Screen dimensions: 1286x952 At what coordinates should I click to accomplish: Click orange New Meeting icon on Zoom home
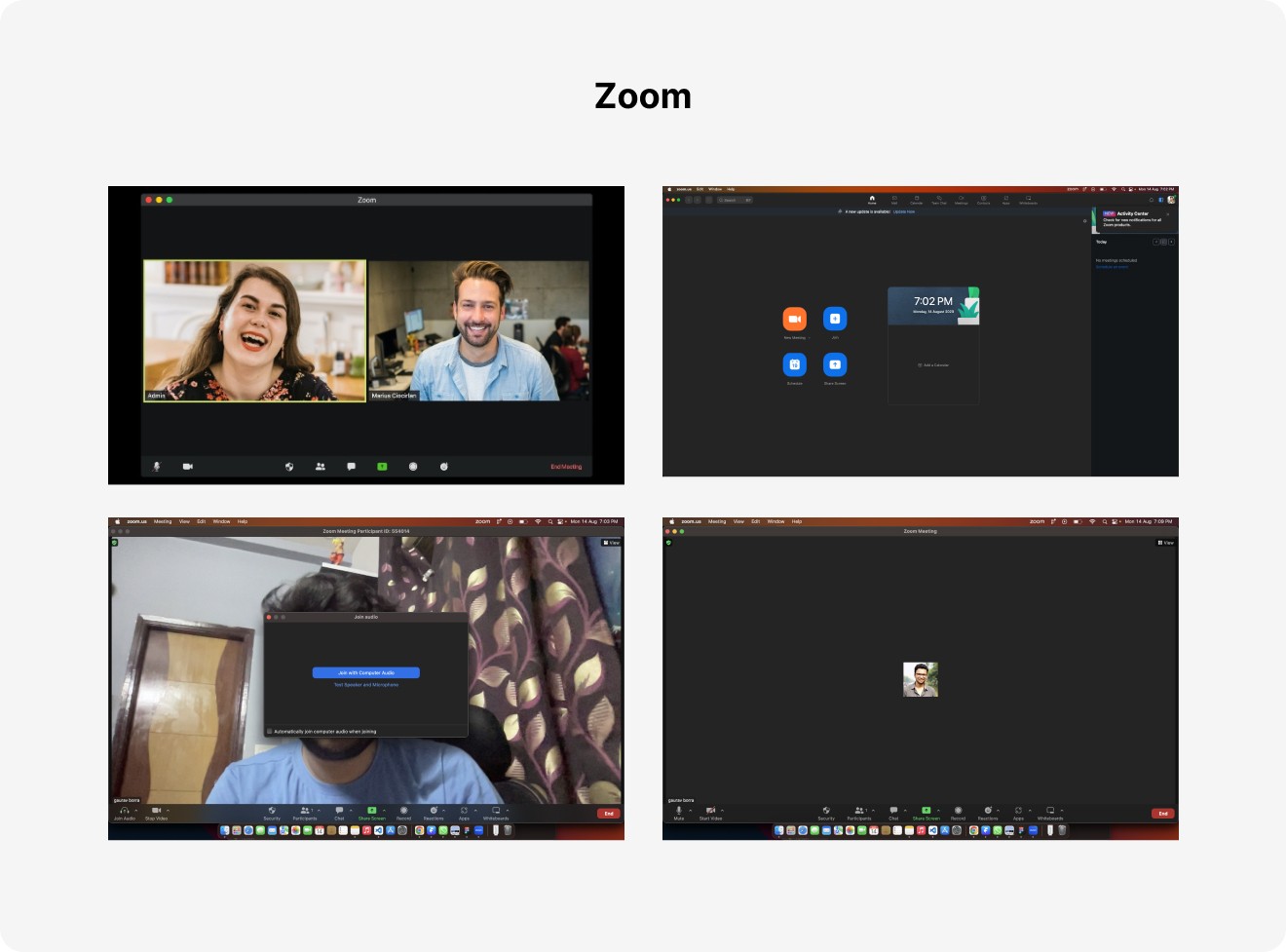point(795,319)
